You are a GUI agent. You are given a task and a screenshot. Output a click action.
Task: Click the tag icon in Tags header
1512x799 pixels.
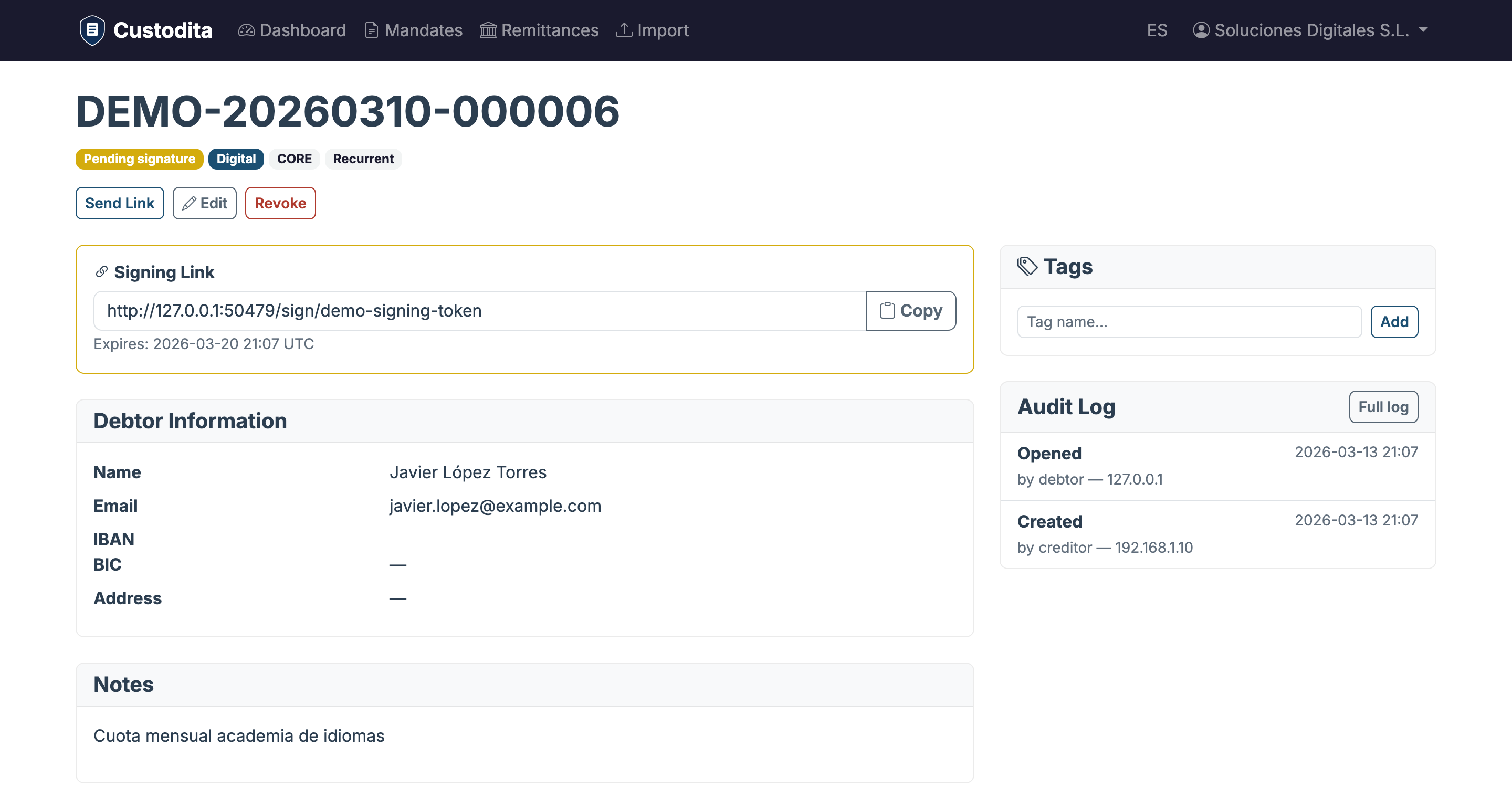1027,267
